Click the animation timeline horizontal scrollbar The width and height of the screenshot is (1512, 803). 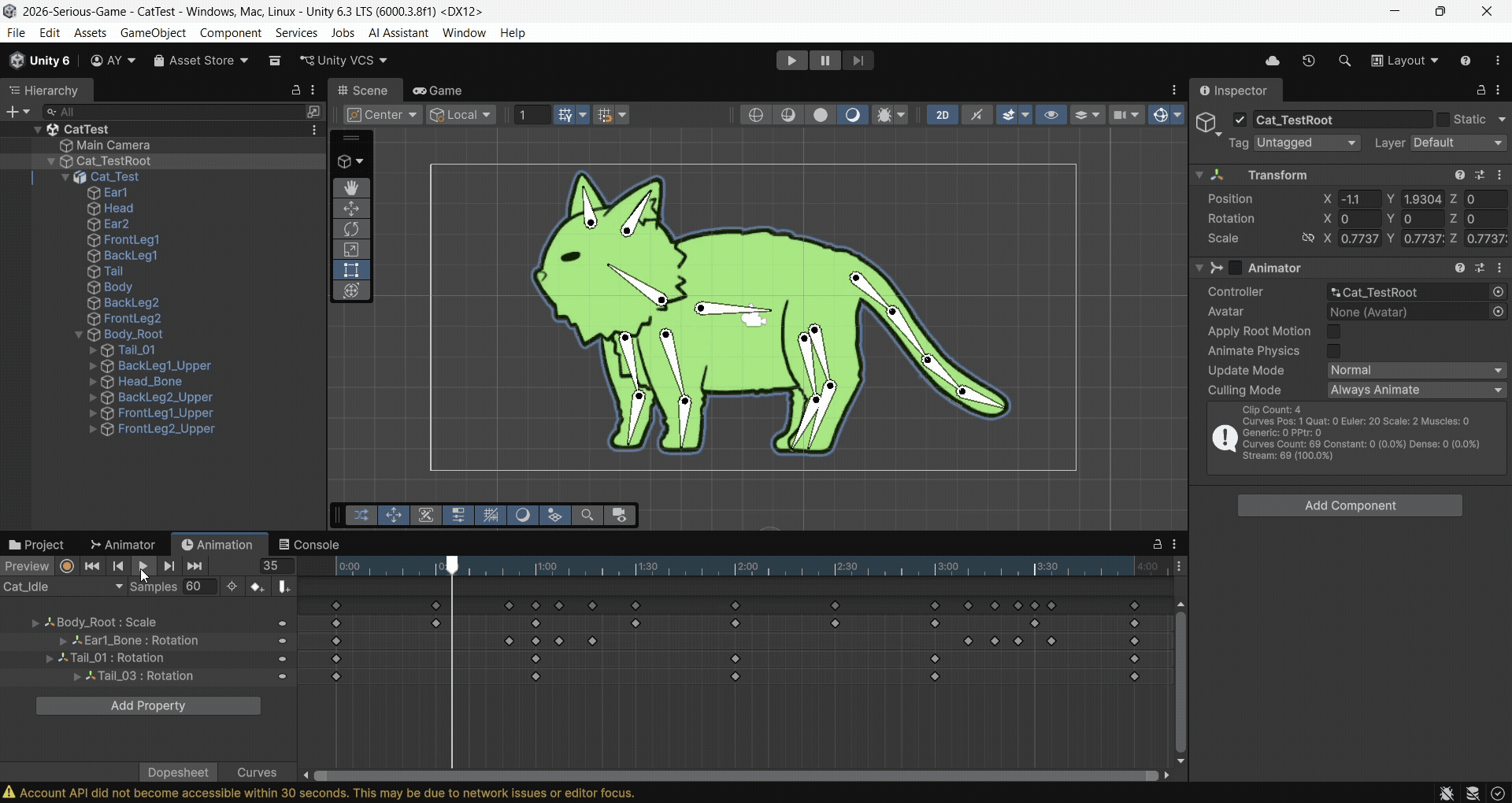pos(736,776)
